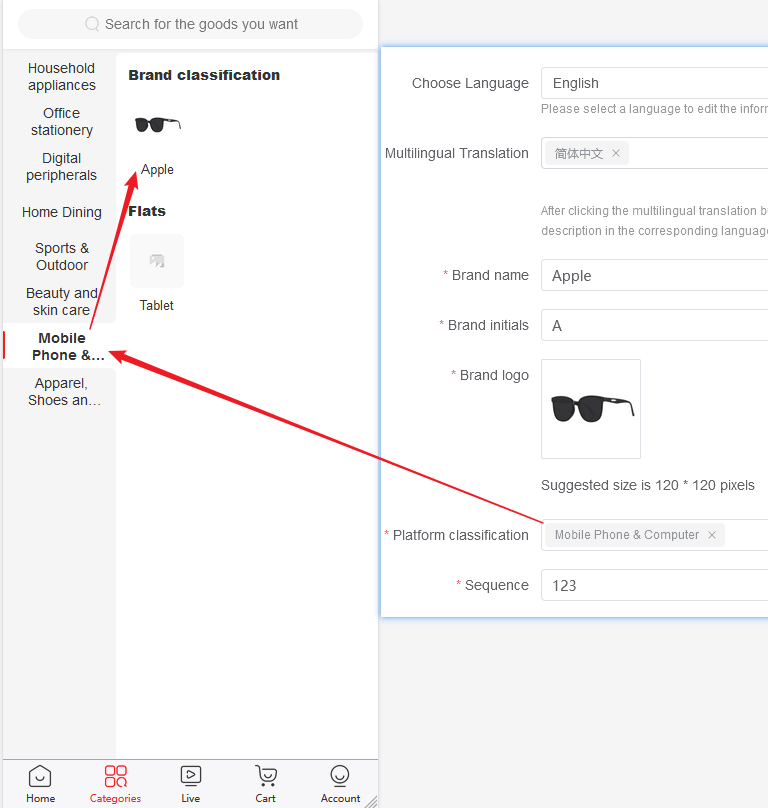768x808 pixels.
Task: Remove the Mobile Phone & Computer tag
Action: pyautogui.click(x=712, y=535)
